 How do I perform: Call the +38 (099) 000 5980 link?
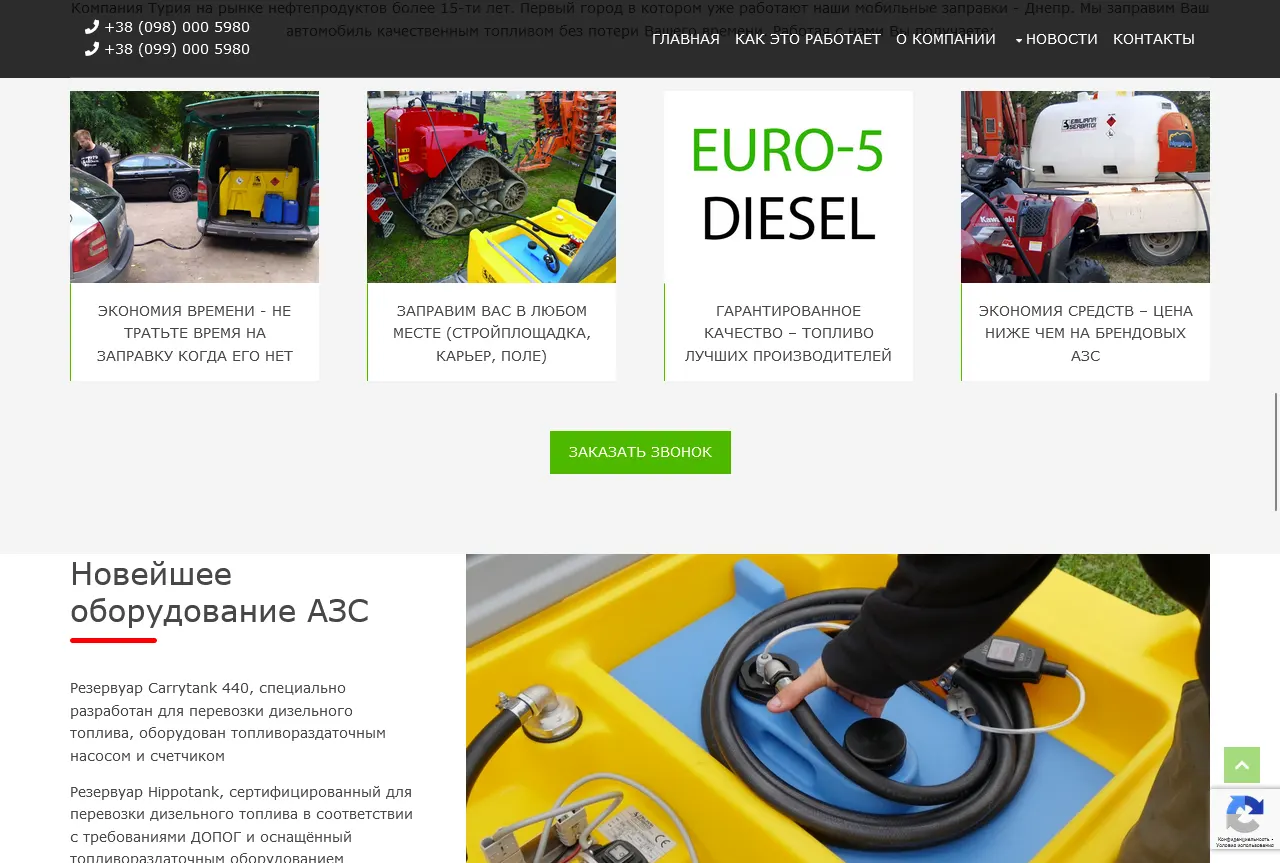177,49
